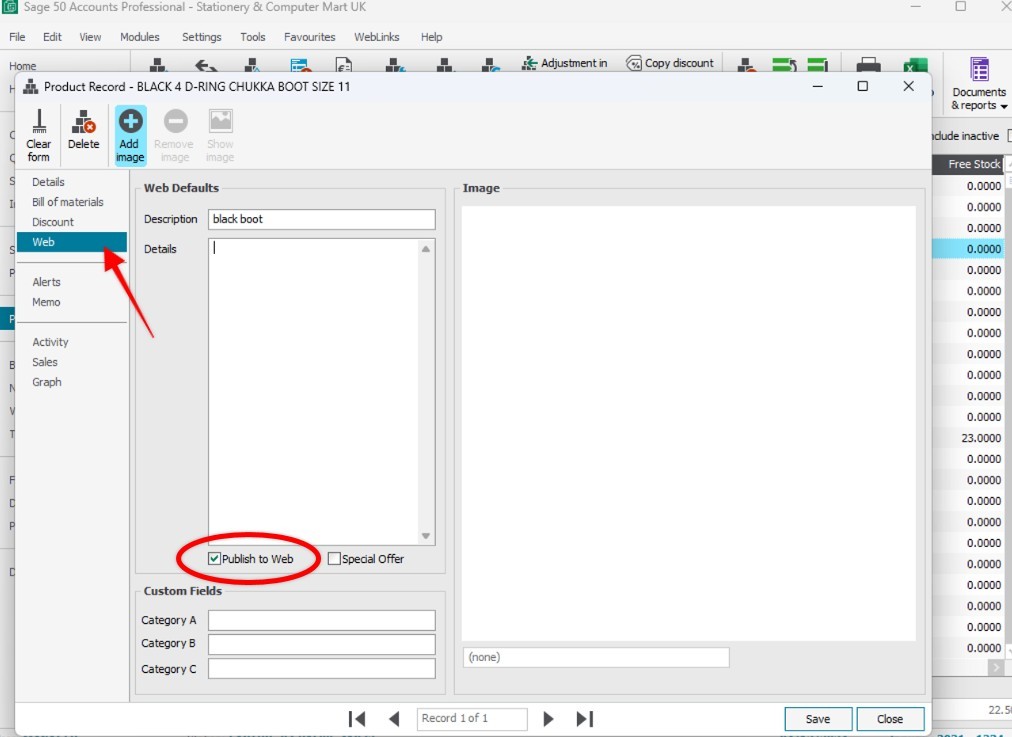The width and height of the screenshot is (1012, 737).
Task: Click the Clear form broom icon
Action: [x=39, y=121]
